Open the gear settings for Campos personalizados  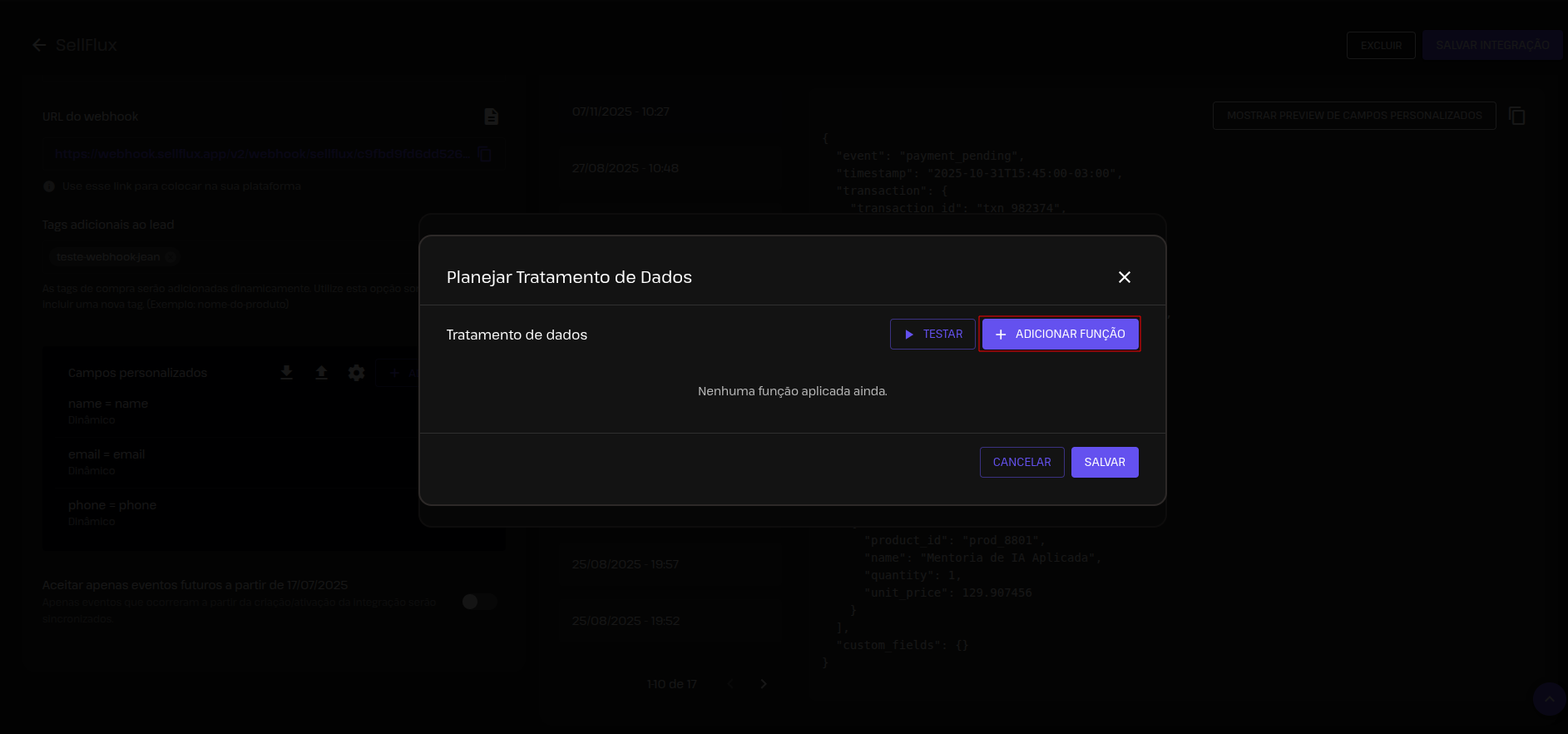pyautogui.click(x=356, y=373)
